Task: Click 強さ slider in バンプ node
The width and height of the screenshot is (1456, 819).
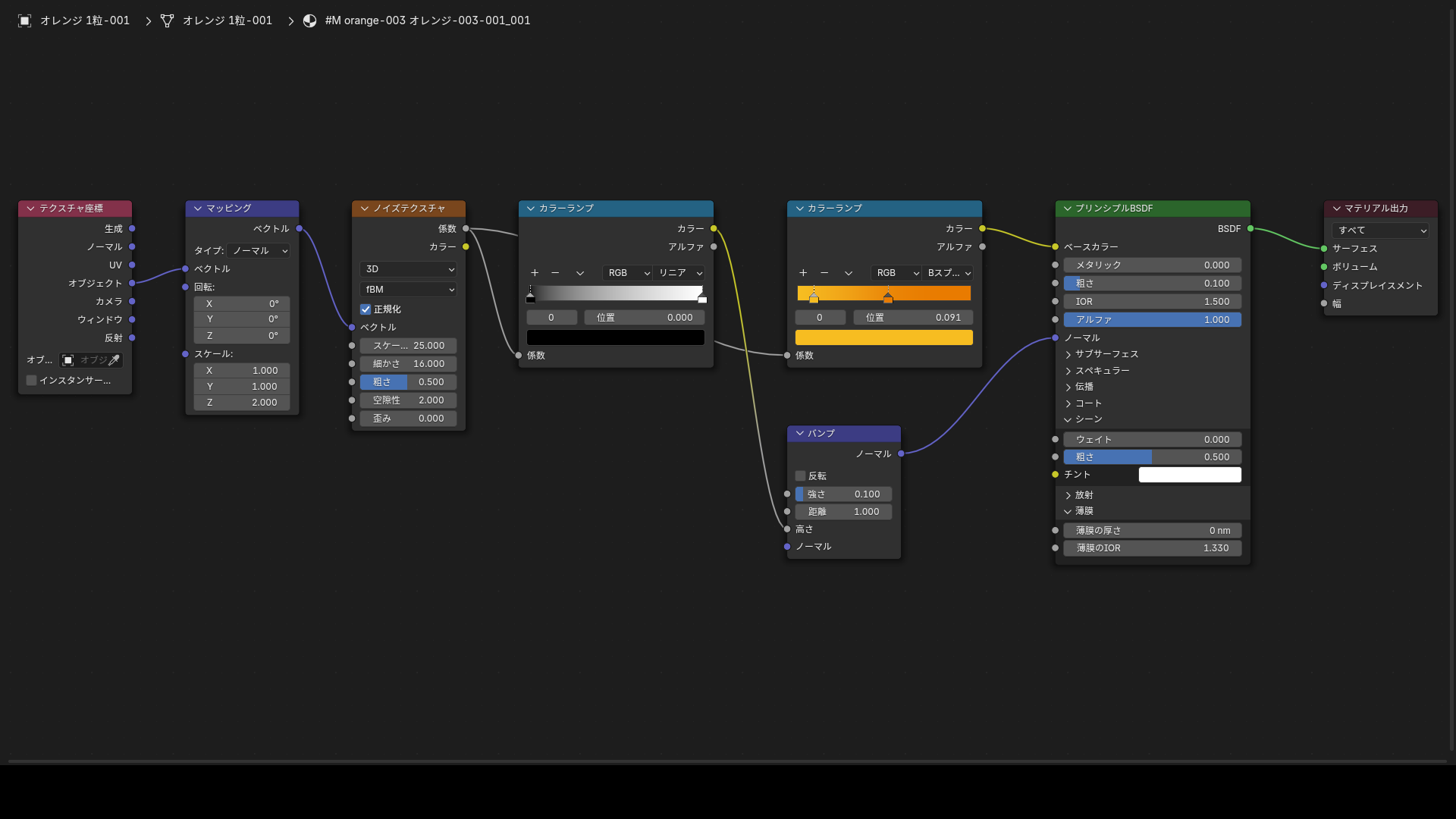Action: [844, 494]
